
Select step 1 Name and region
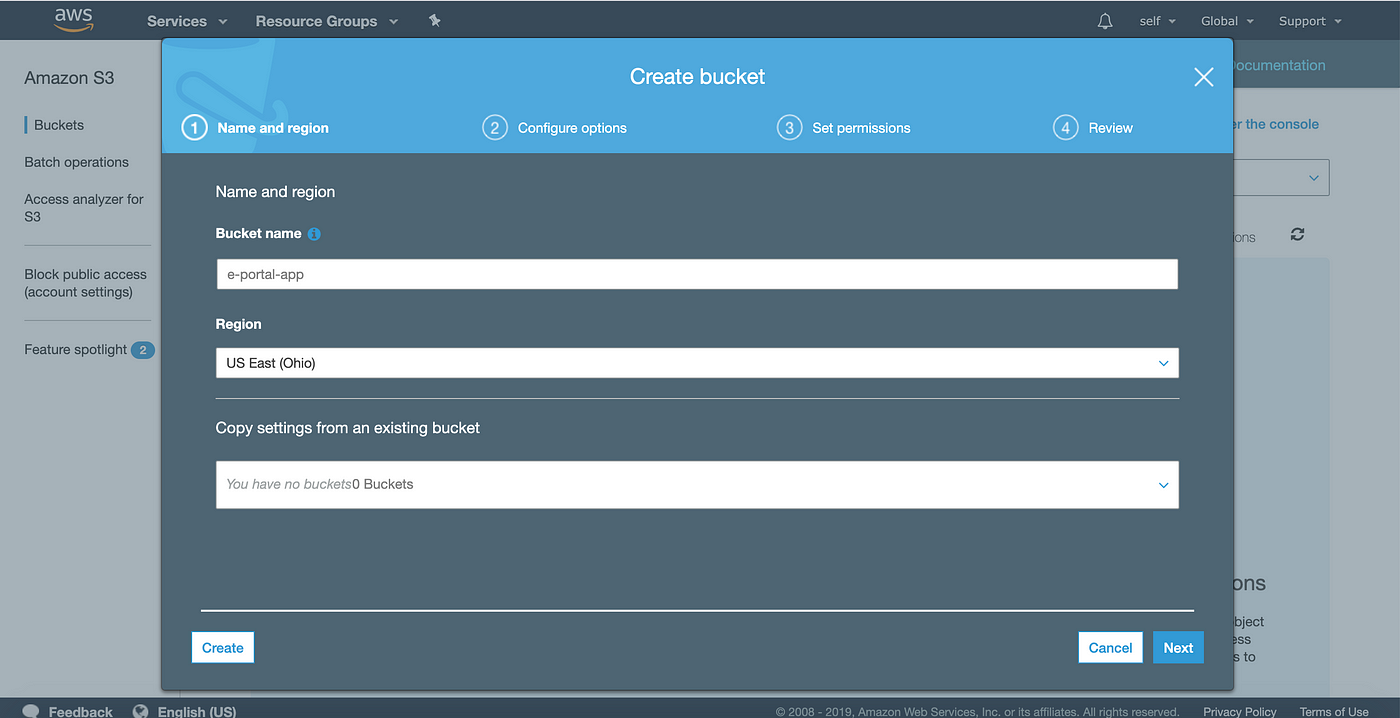coord(255,128)
